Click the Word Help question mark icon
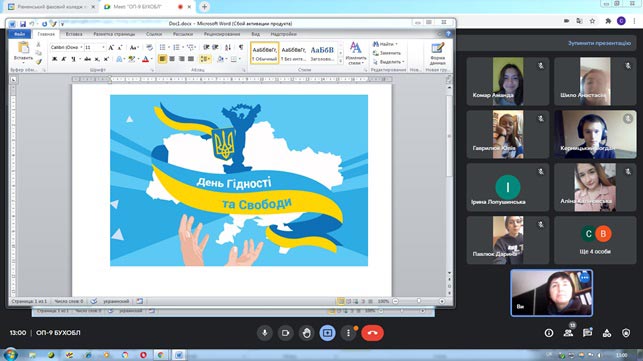643x361 pixels. click(x=448, y=34)
